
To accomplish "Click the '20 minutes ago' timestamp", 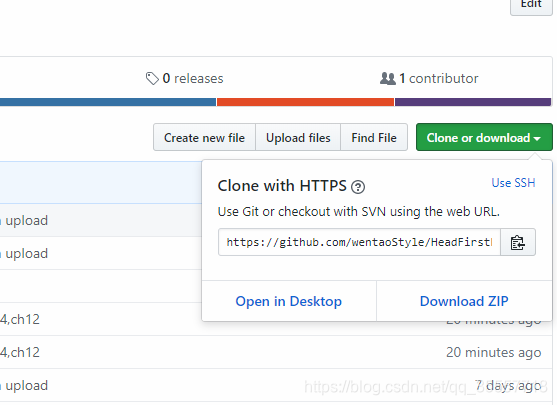I will coord(494,352).
